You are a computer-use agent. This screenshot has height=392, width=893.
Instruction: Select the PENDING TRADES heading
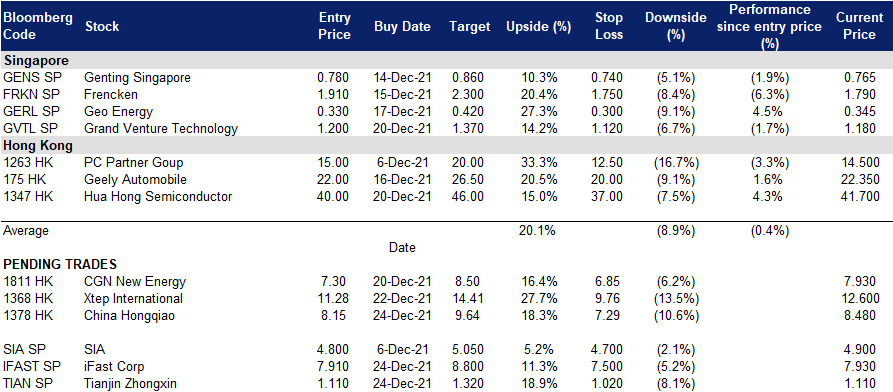pos(60,264)
